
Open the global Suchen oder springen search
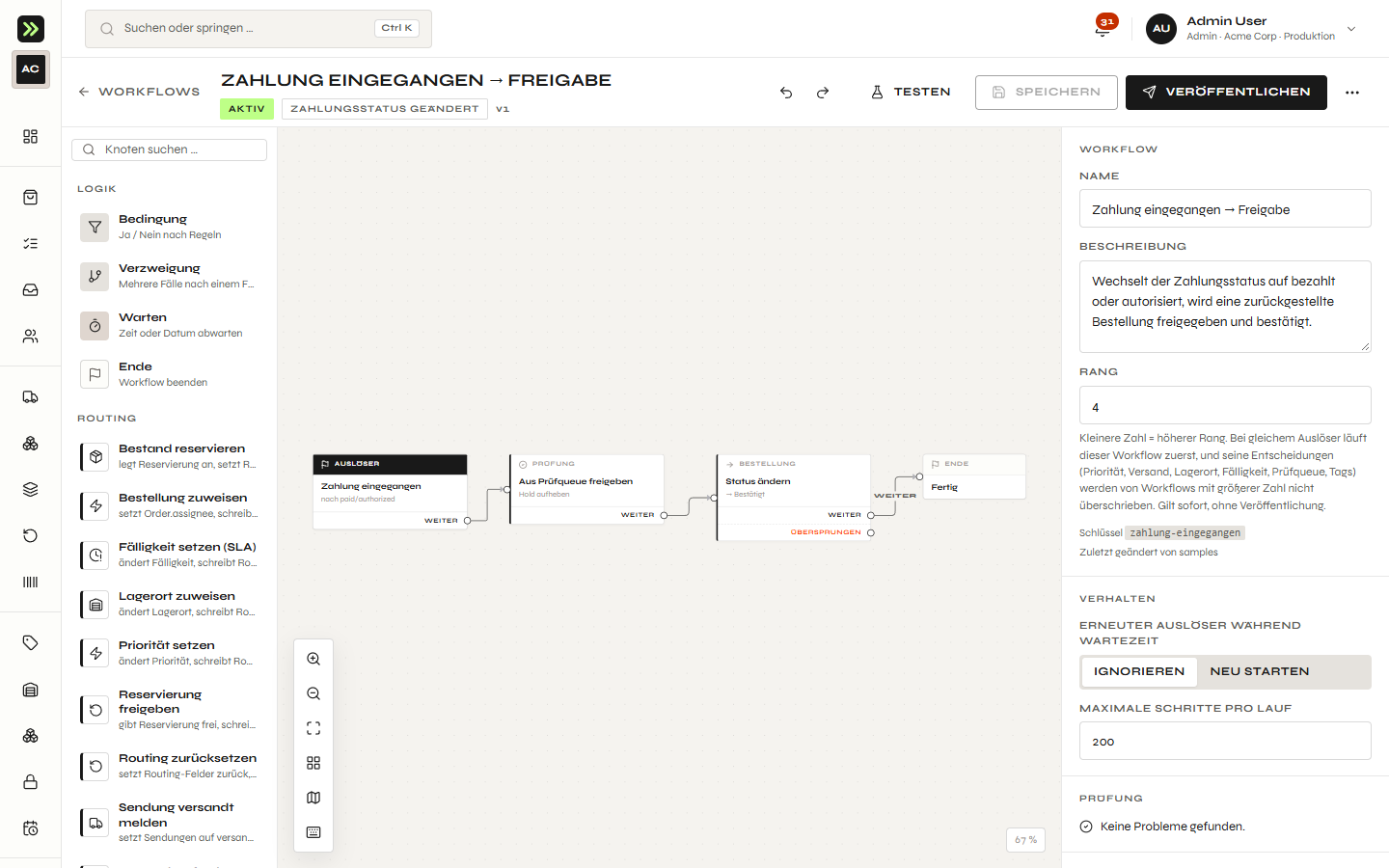tap(259, 29)
